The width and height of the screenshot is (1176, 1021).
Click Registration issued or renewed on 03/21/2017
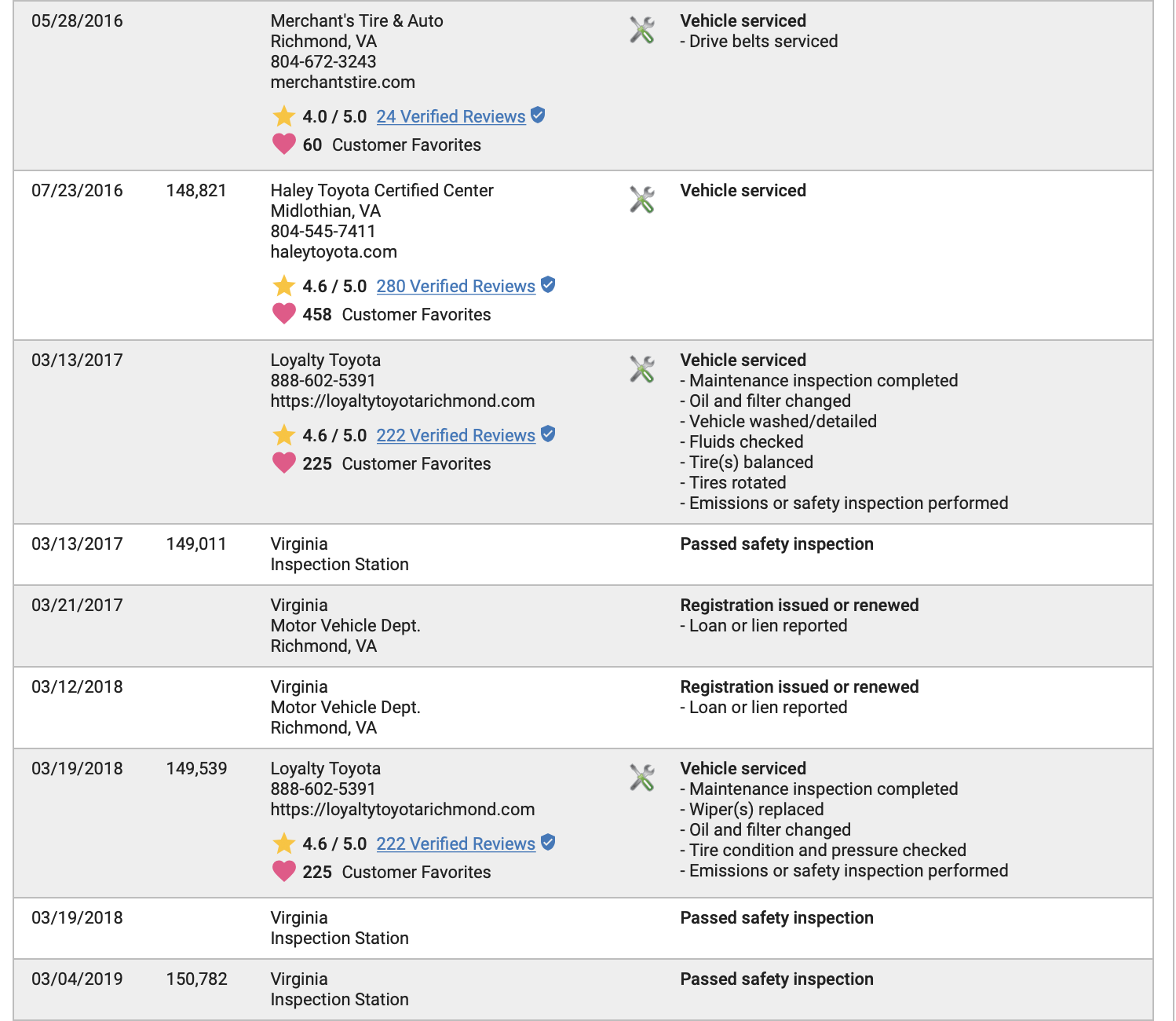(x=799, y=606)
